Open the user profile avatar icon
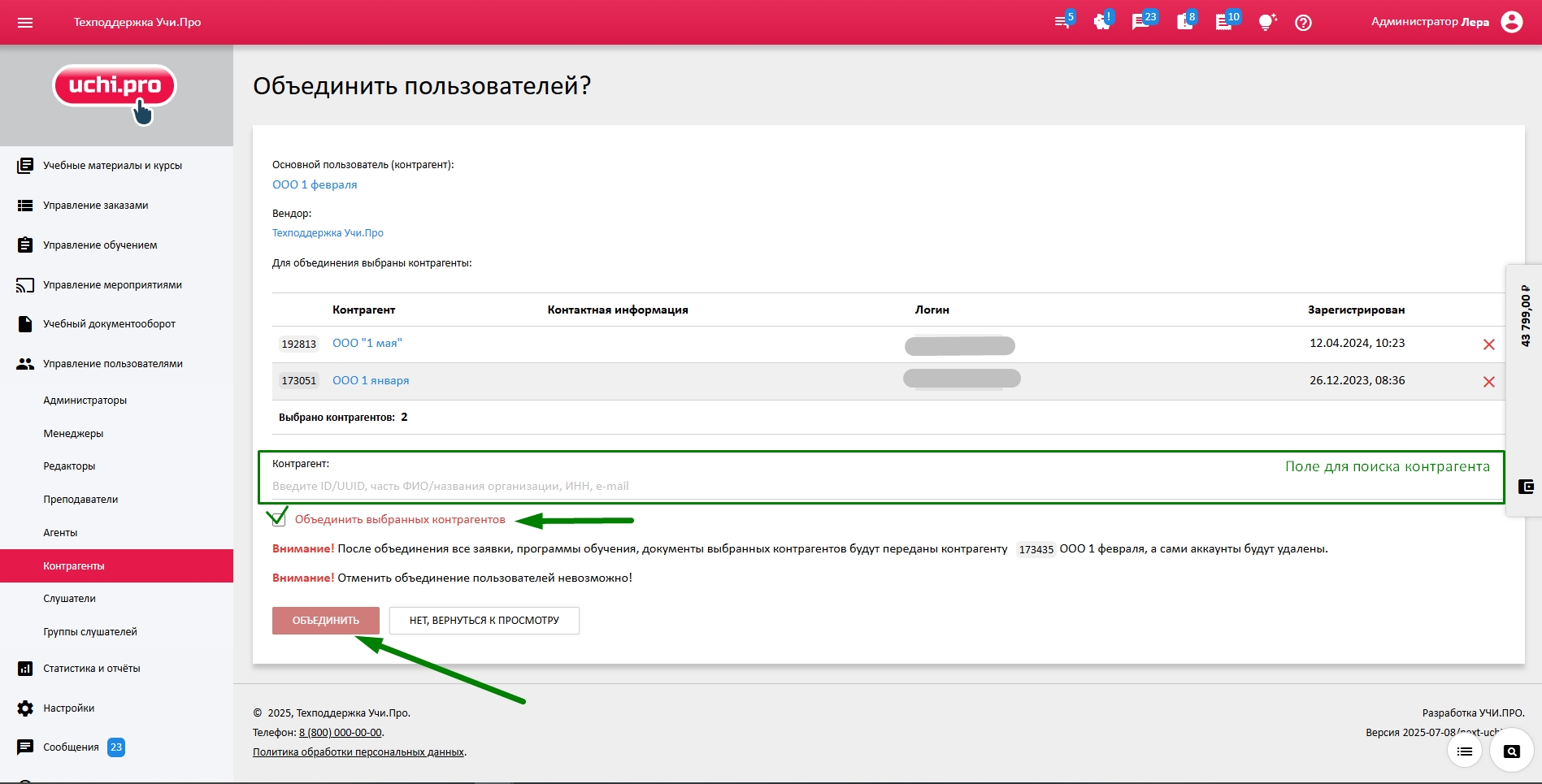This screenshot has height=784, width=1542. (x=1512, y=22)
